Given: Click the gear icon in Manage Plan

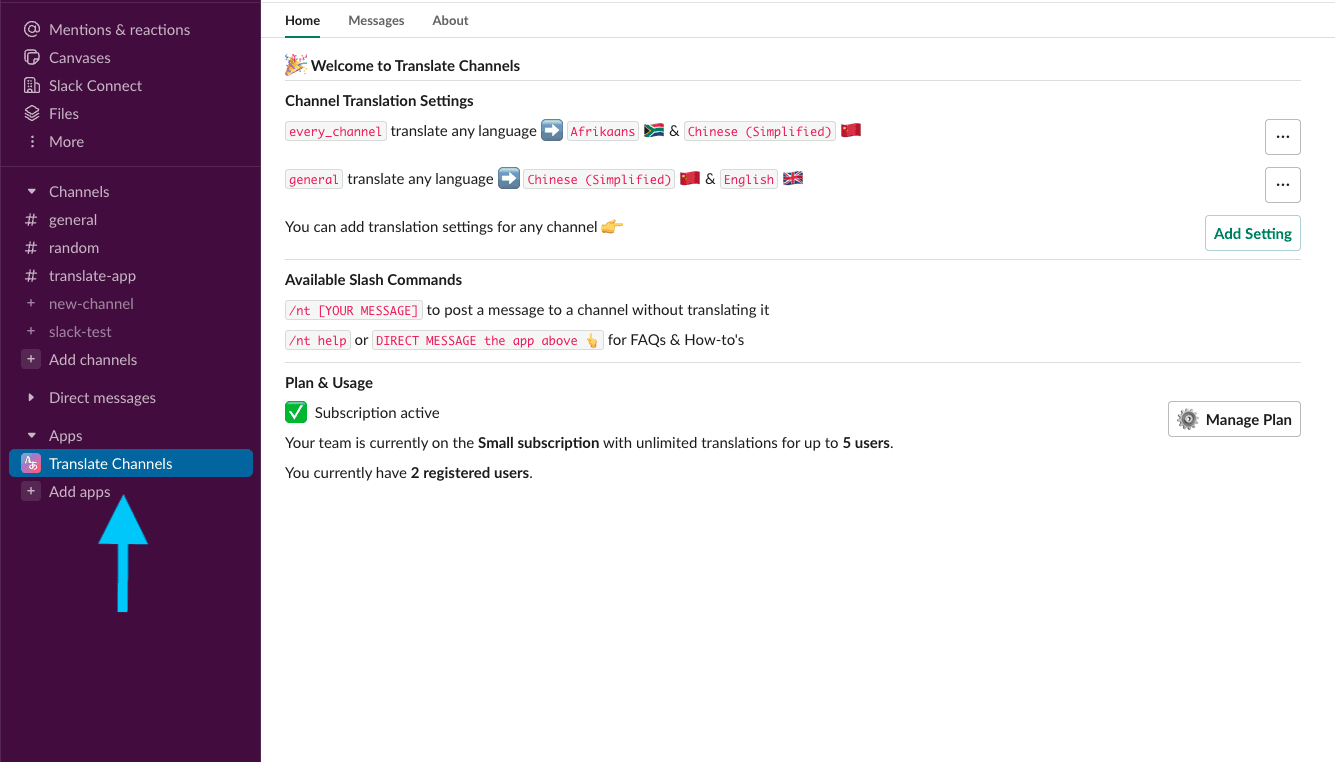Looking at the screenshot, I should [x=1188, y=420].
